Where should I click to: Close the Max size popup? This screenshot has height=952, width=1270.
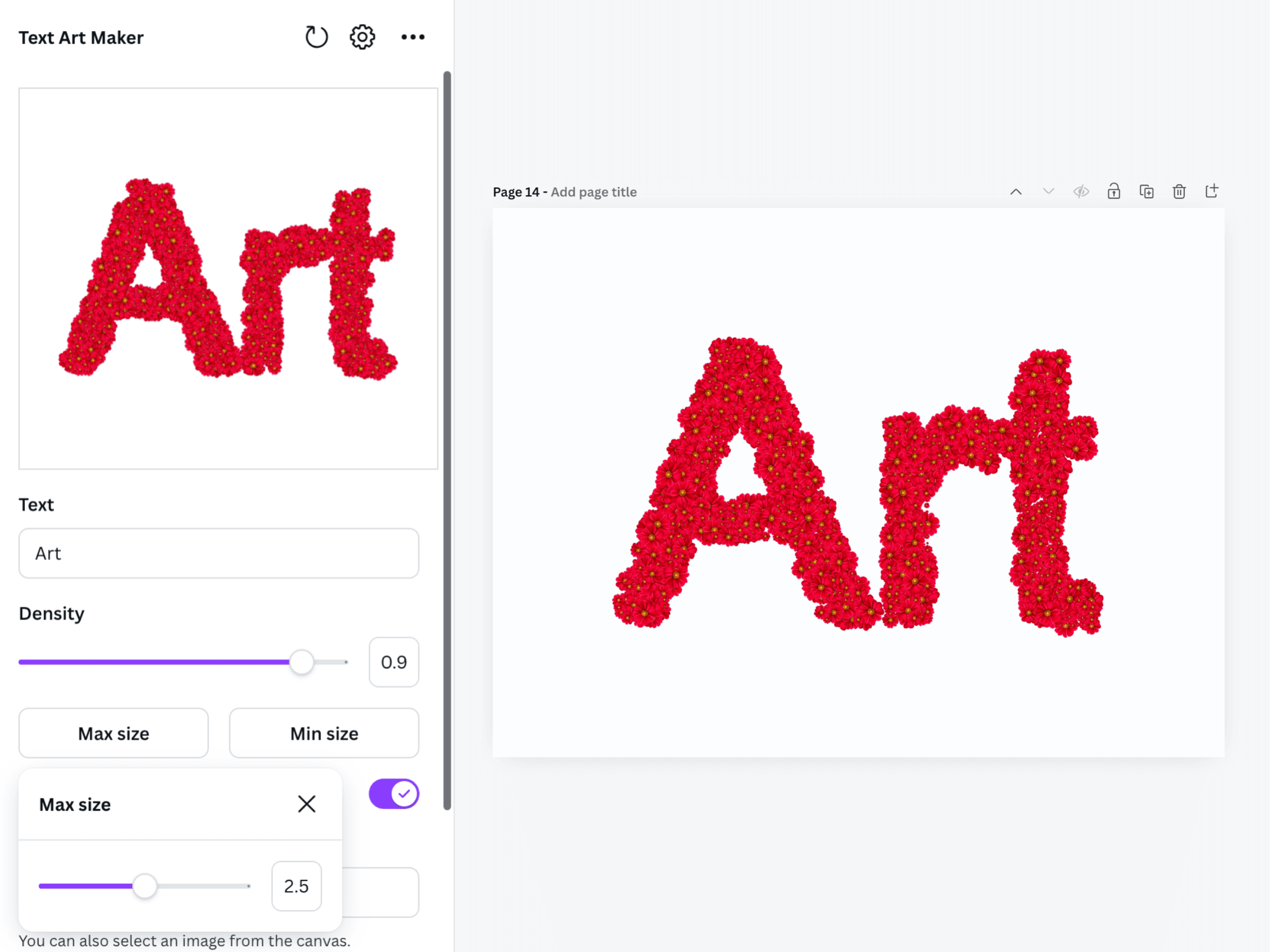coord(306,804)
